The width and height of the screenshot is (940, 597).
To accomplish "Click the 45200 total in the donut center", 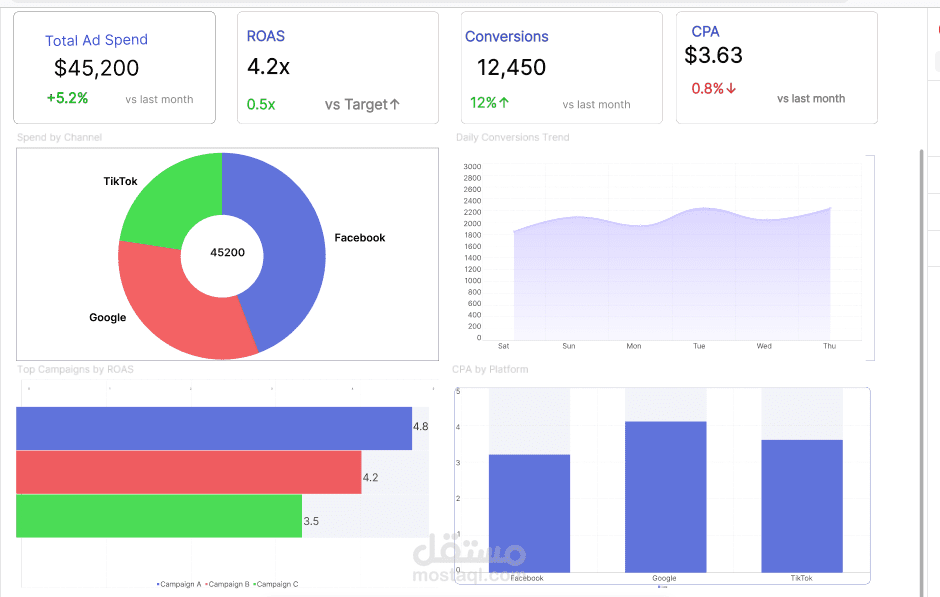I will coord(226,253).
